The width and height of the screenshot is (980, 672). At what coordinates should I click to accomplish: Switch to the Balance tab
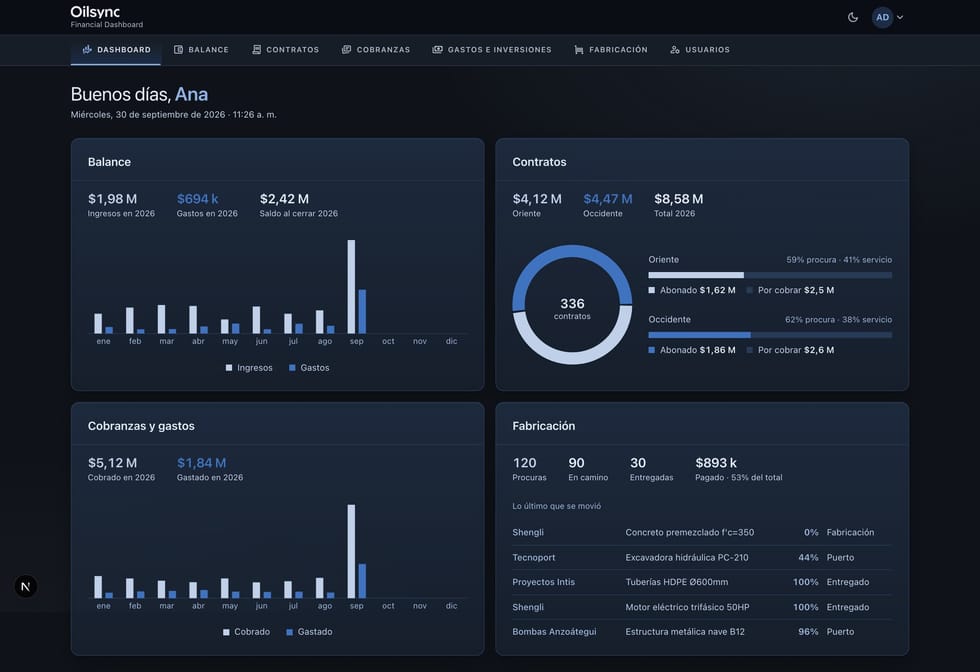click(201, 50)
